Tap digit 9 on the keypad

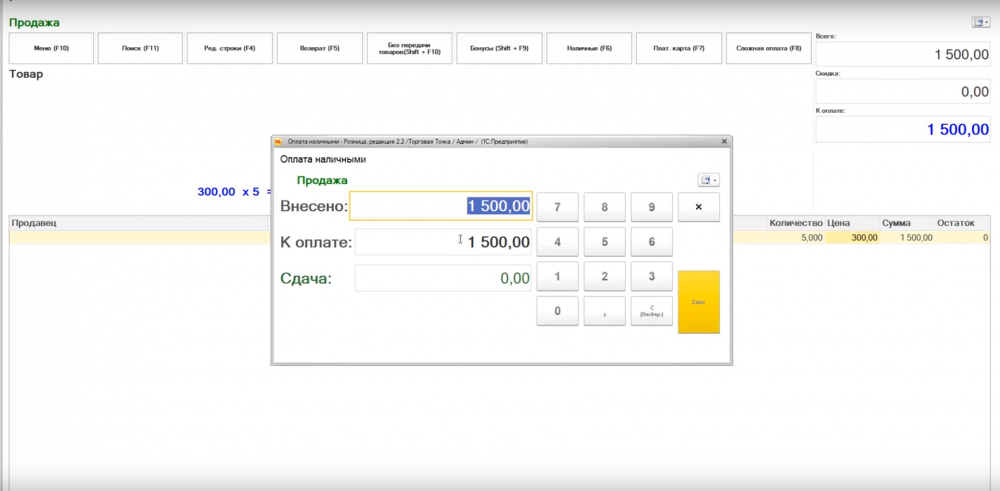click(x=652, y=207)
